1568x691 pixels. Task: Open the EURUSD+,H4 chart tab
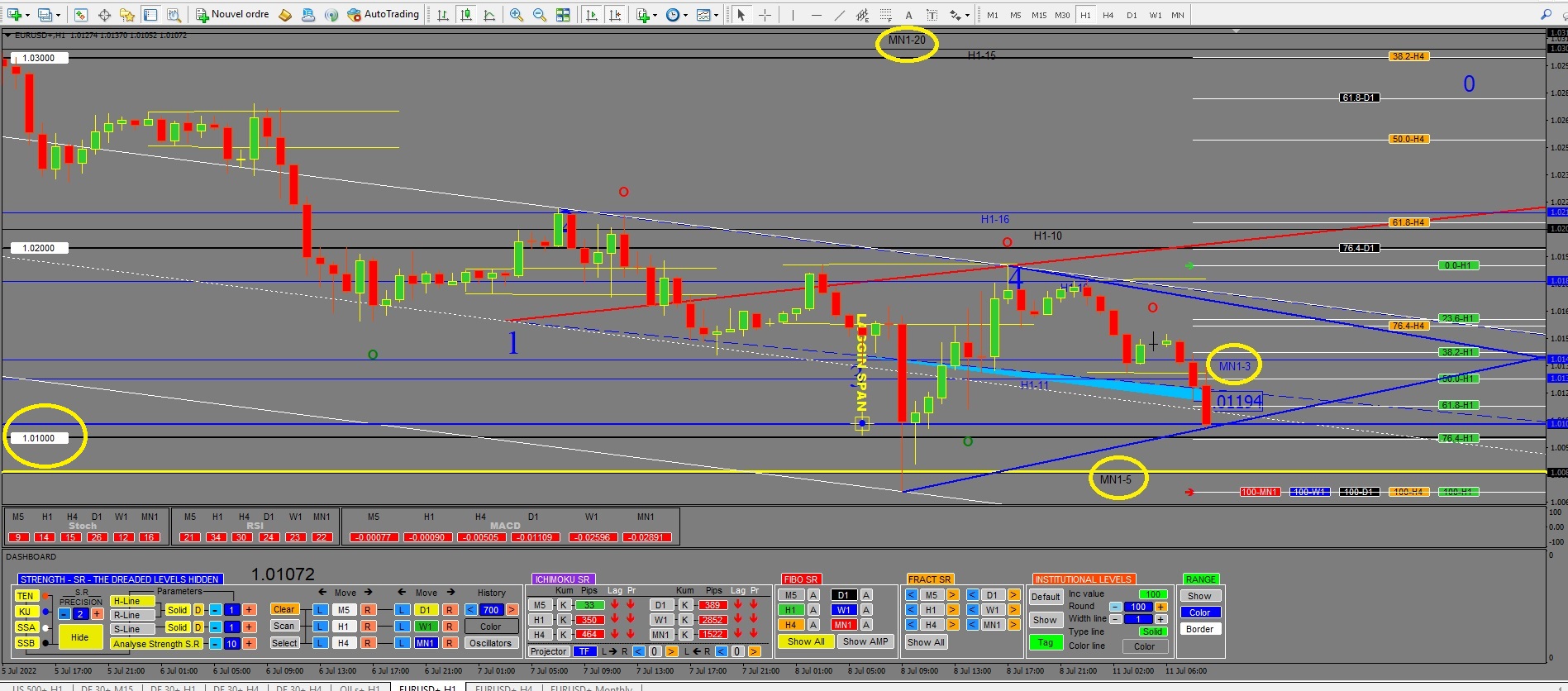coord(503,688)
